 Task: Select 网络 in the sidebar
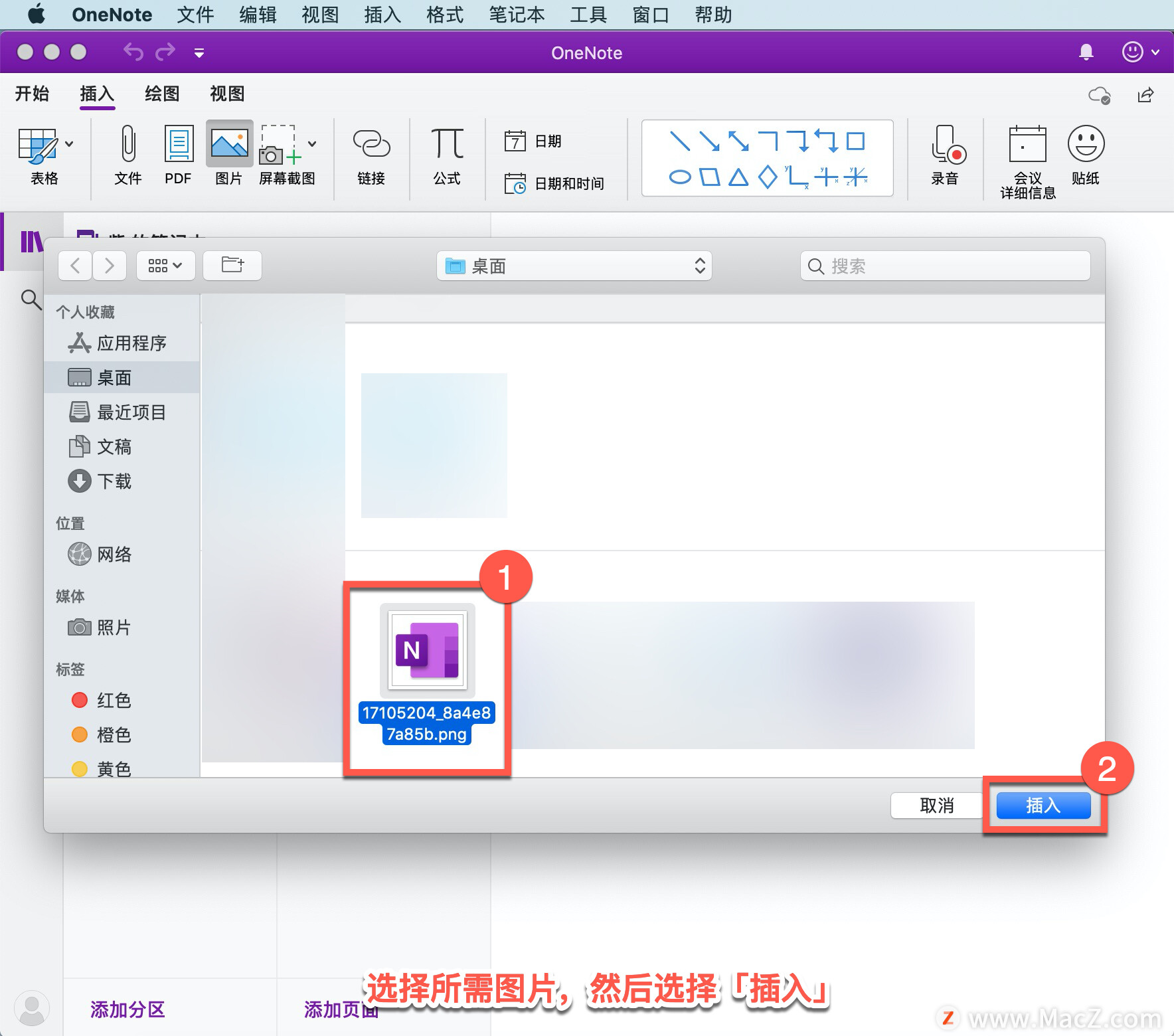click(122, 555)
